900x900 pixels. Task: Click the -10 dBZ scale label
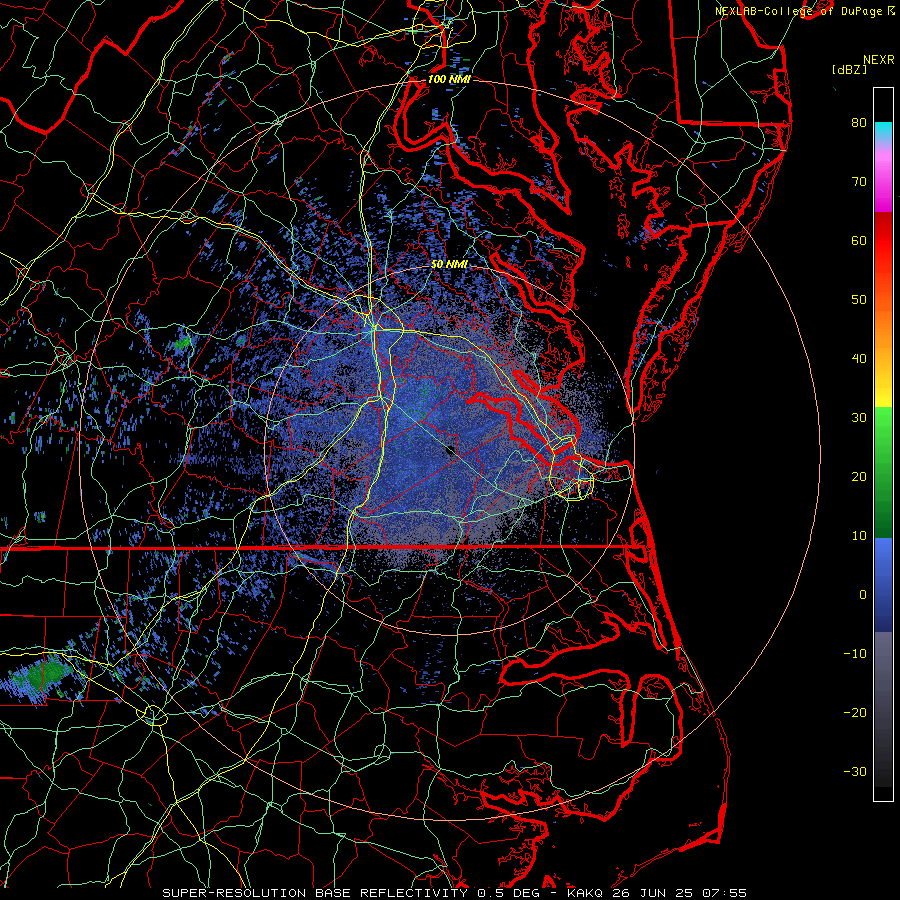pos(855,654)
